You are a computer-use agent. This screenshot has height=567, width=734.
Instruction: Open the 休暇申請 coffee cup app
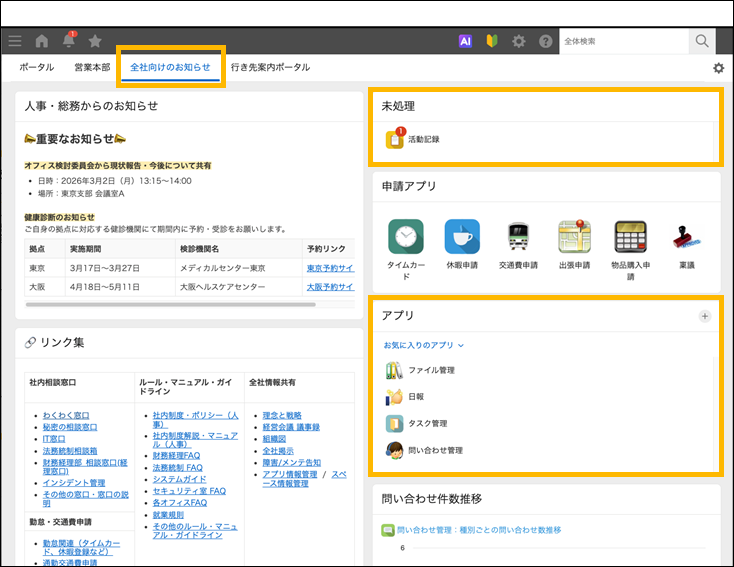coord(461,237)
